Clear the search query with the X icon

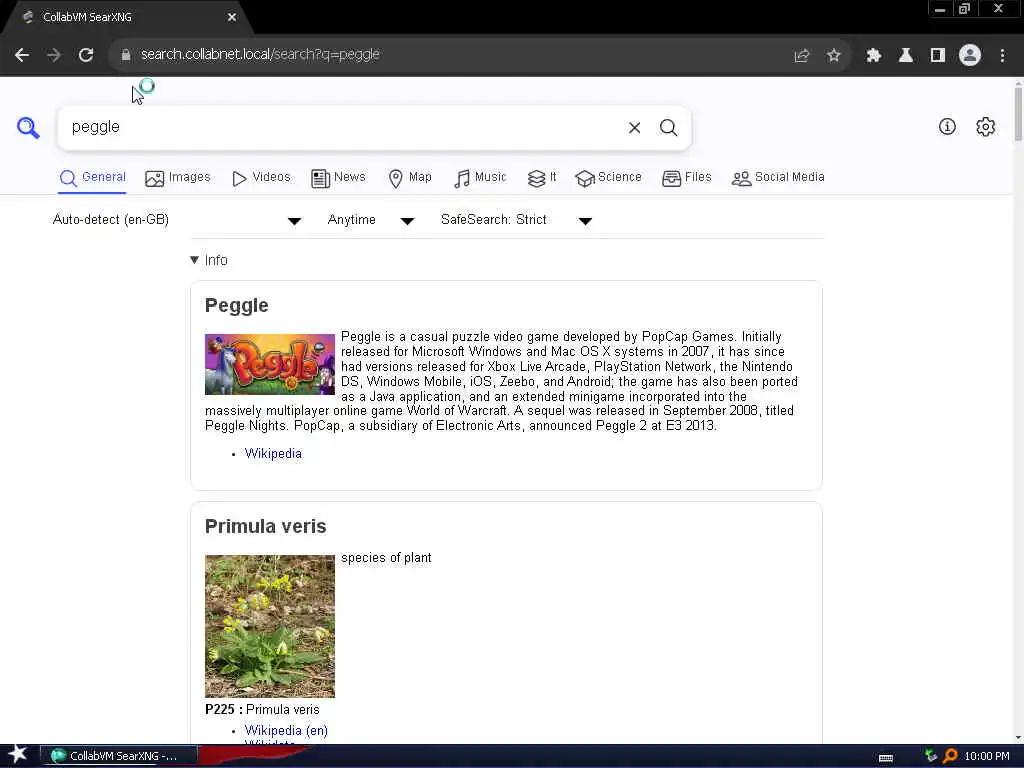[634, 128]
